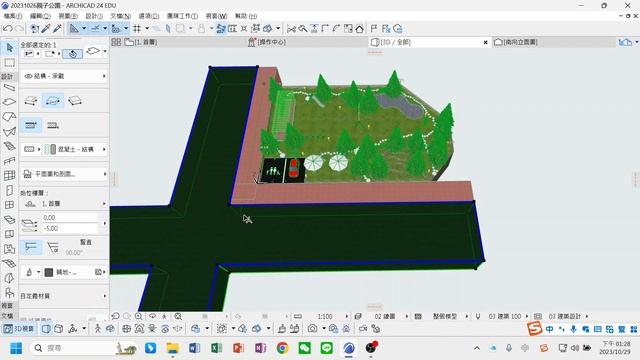The width and height of the screenshot is (640, 360).
Task: Select the Mesh tool in toolbox
Action: click(9, 264)
